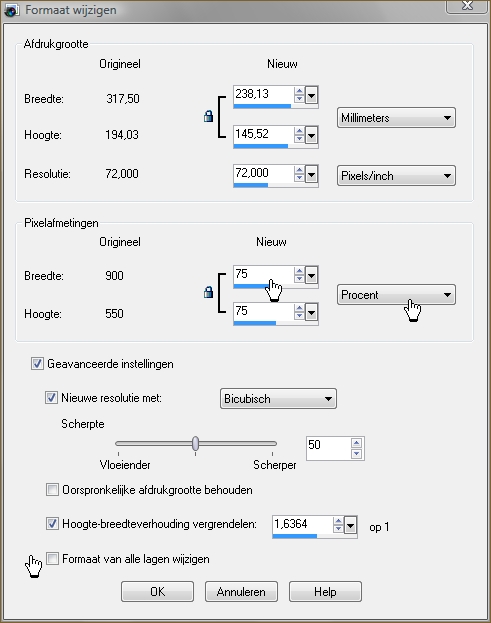Viewport: 491px width, 623px height.
Task: Open the Bicubisch resampling dropdown
Action: coord(278,399)
